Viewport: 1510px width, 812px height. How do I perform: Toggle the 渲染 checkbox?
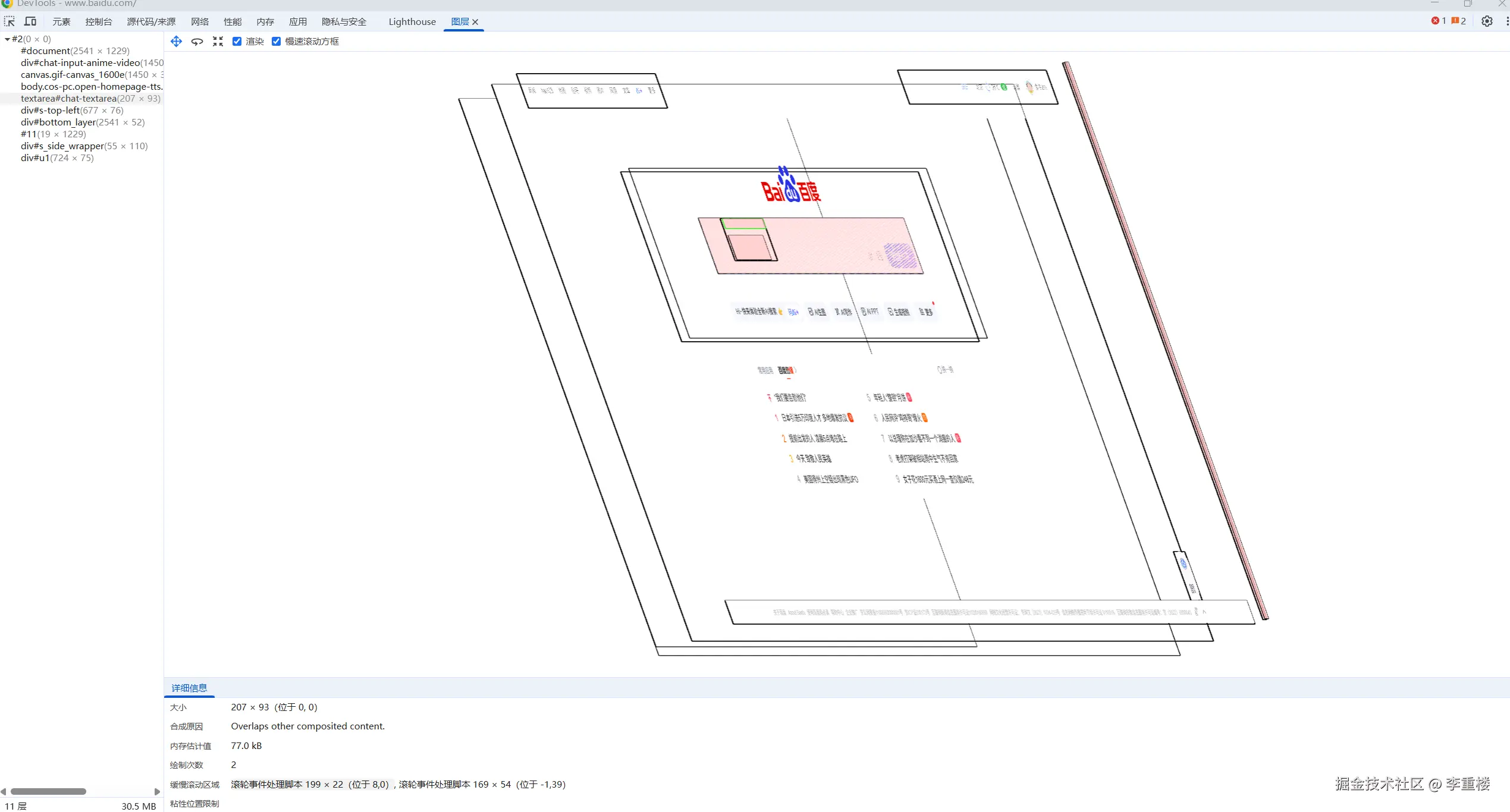coord(237,41)
